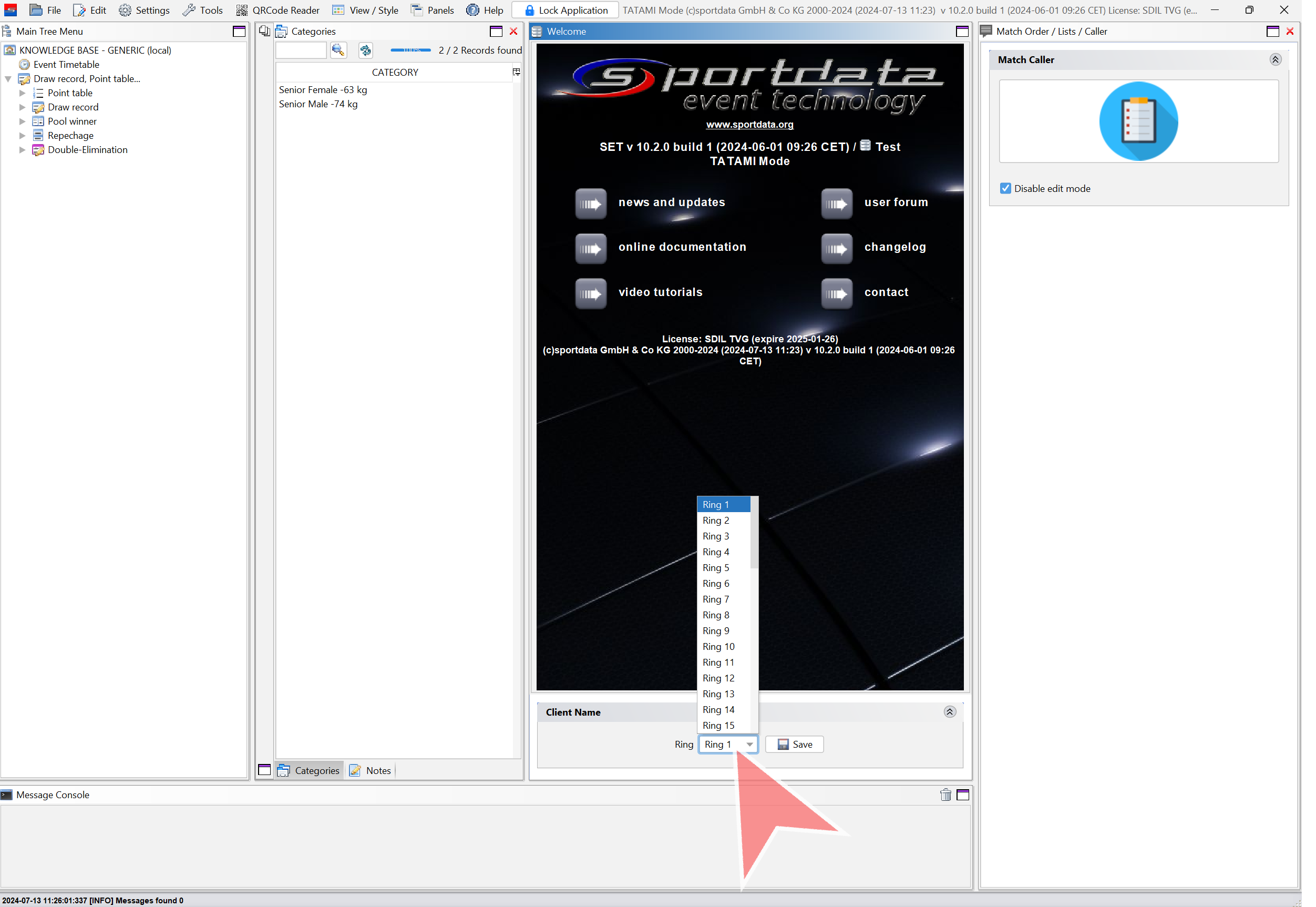1316x907 pixels.
Task: Click the detach icon beside Categories title
Action: [x=265, y=30]
